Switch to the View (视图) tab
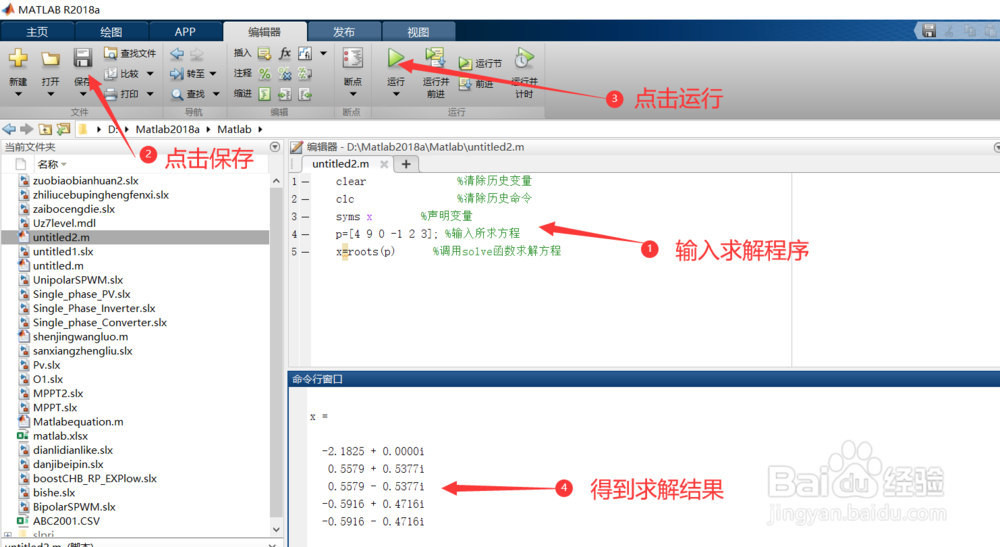This screenshot has width=1000, height=547. (418, 32)
